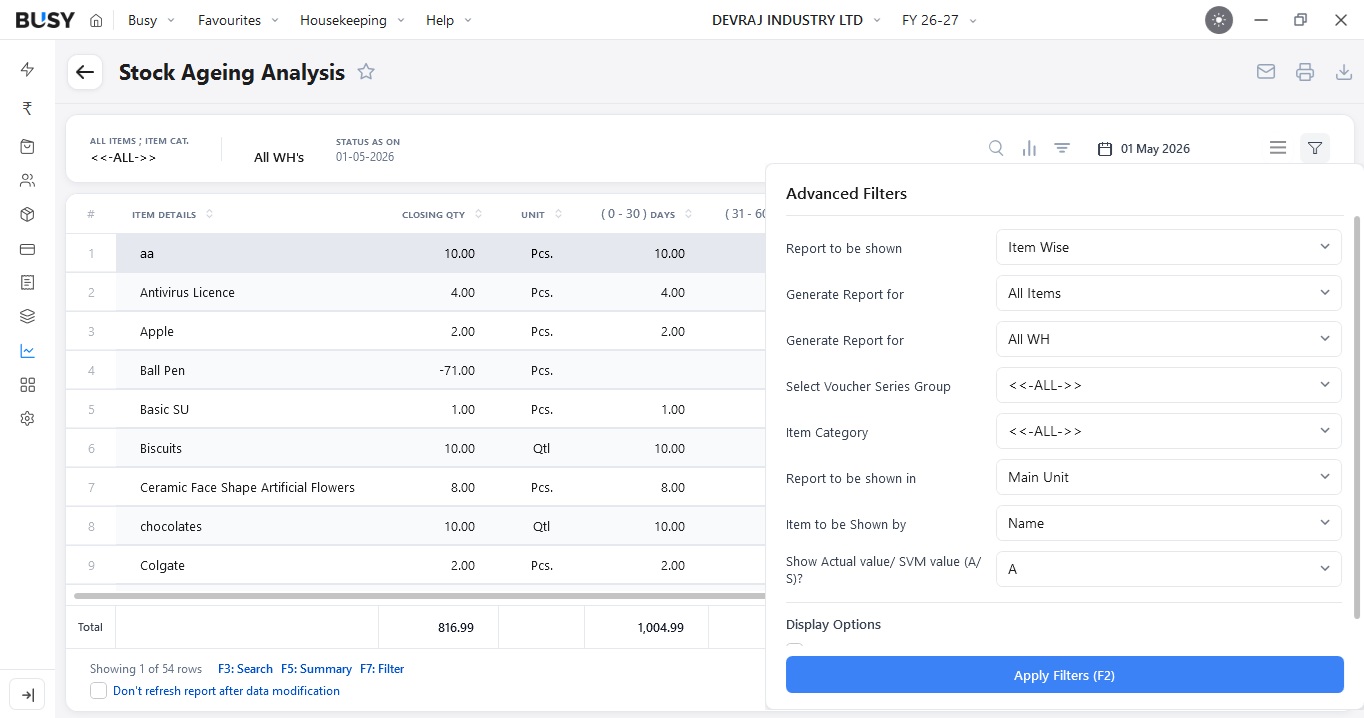Open the layers sidebar icon
This screenshot has width=1364, height=718.
tap(27, 317)
